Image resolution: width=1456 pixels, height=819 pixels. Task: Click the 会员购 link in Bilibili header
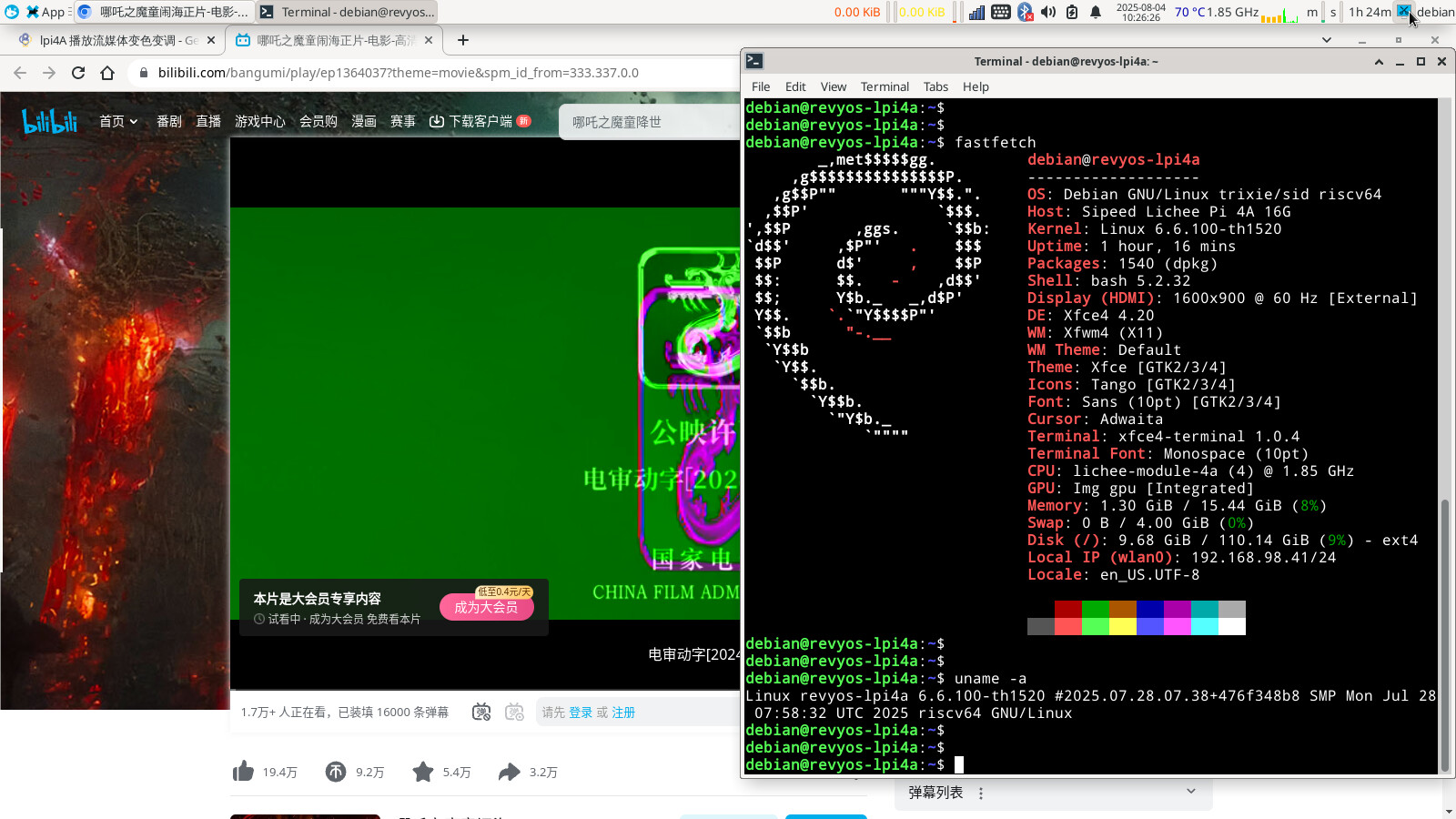pyautogui.click(x=318, y=121)
